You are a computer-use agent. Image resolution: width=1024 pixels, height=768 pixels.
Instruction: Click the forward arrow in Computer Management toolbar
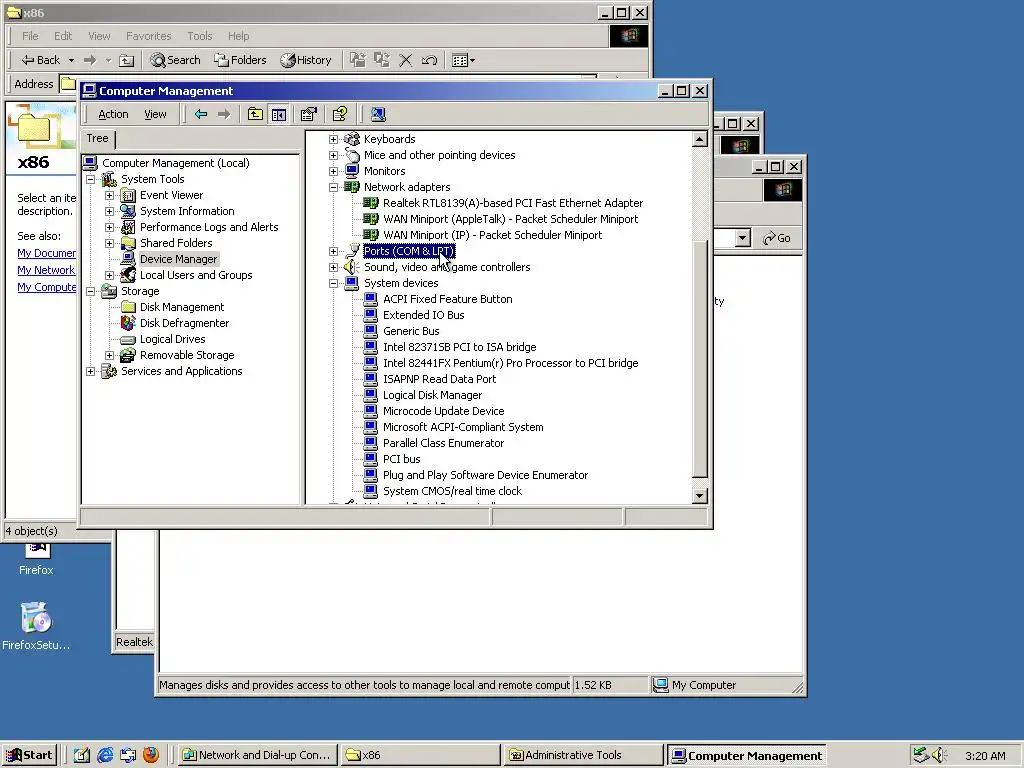pos(224,114)
